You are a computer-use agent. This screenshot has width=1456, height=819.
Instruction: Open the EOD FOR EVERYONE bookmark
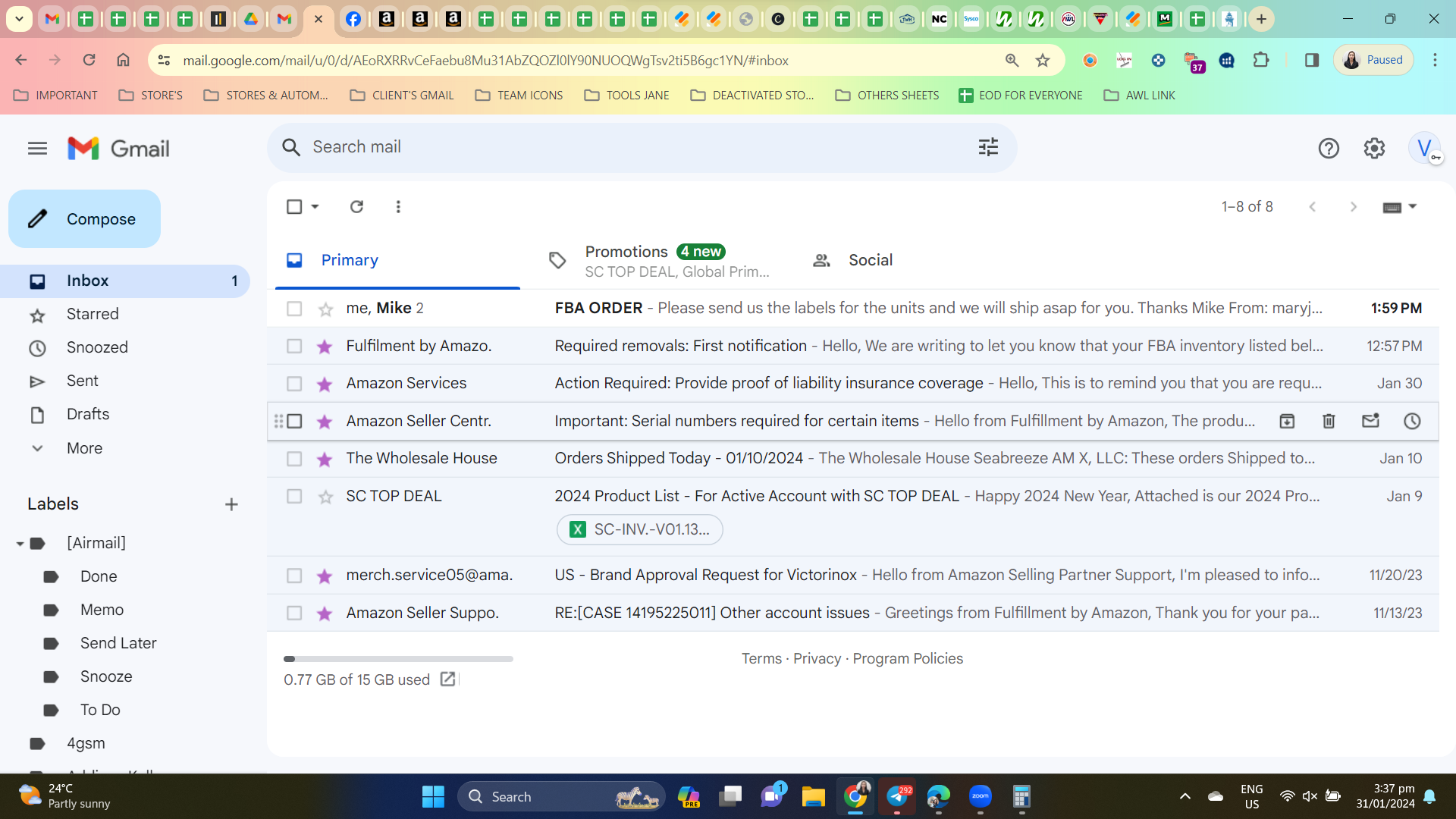(x=1021, y=95)
